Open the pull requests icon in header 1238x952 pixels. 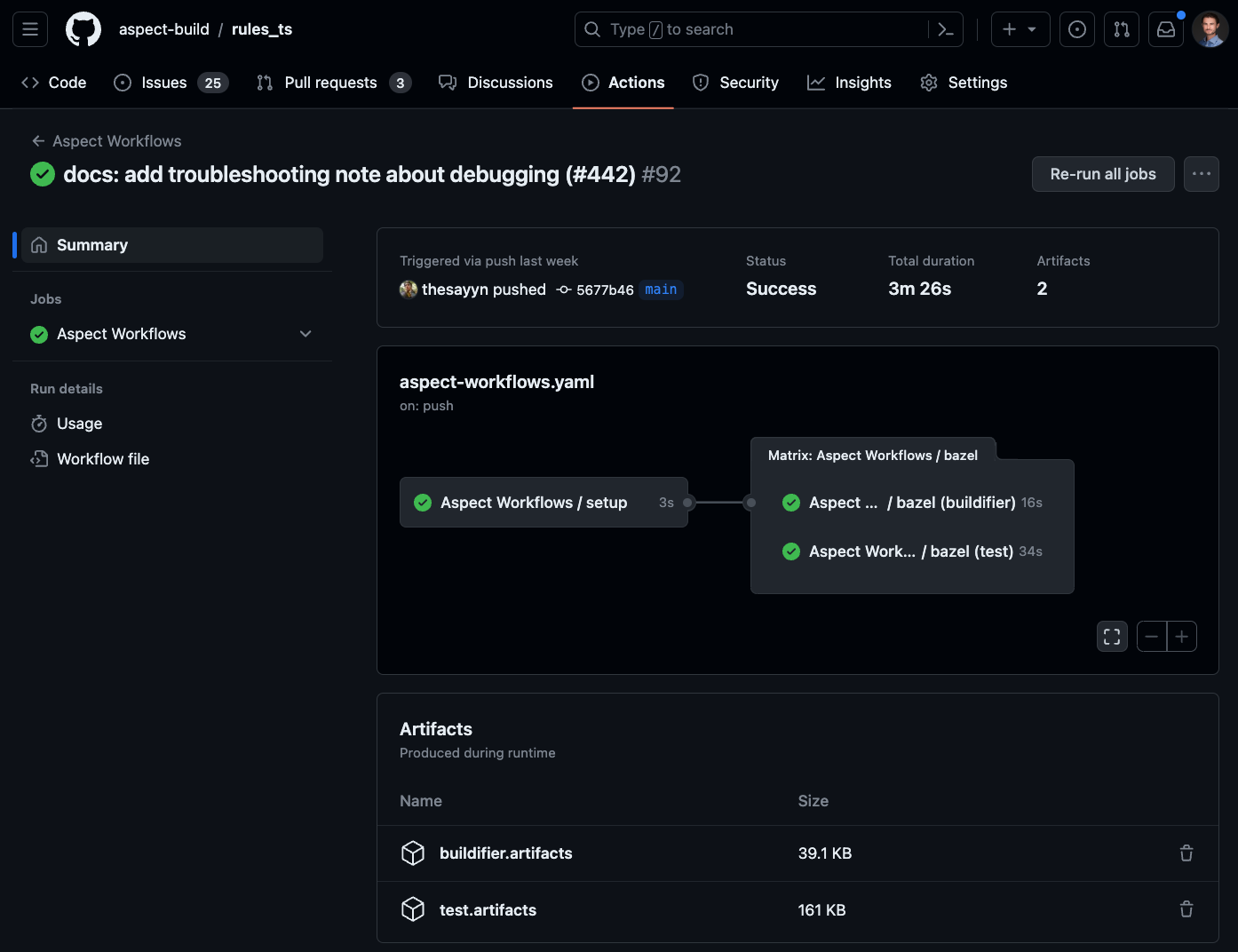[1122, 29]
